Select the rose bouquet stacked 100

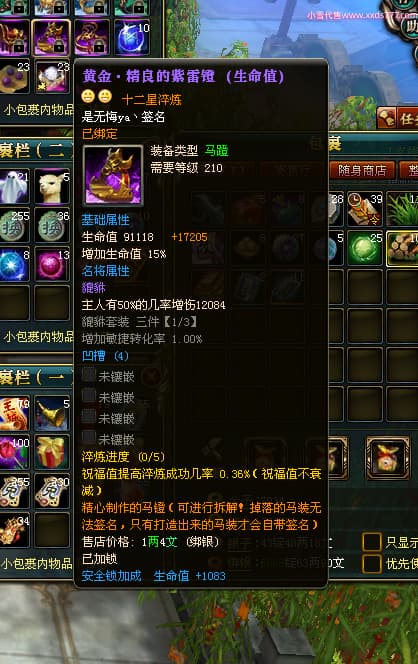14,452
